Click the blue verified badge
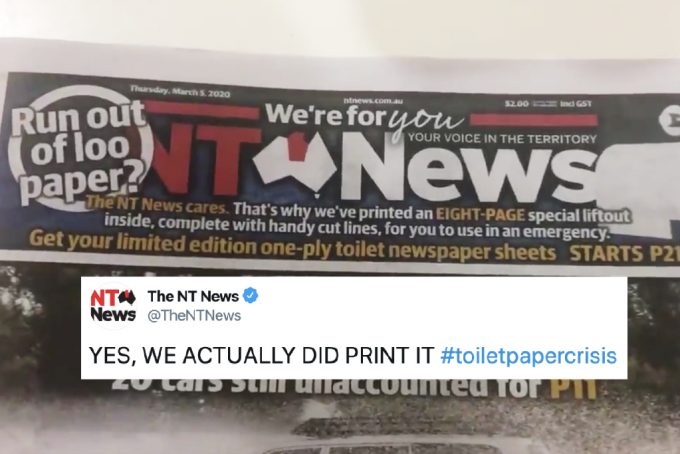The image size is (680, 454). (x=250, y=296)
